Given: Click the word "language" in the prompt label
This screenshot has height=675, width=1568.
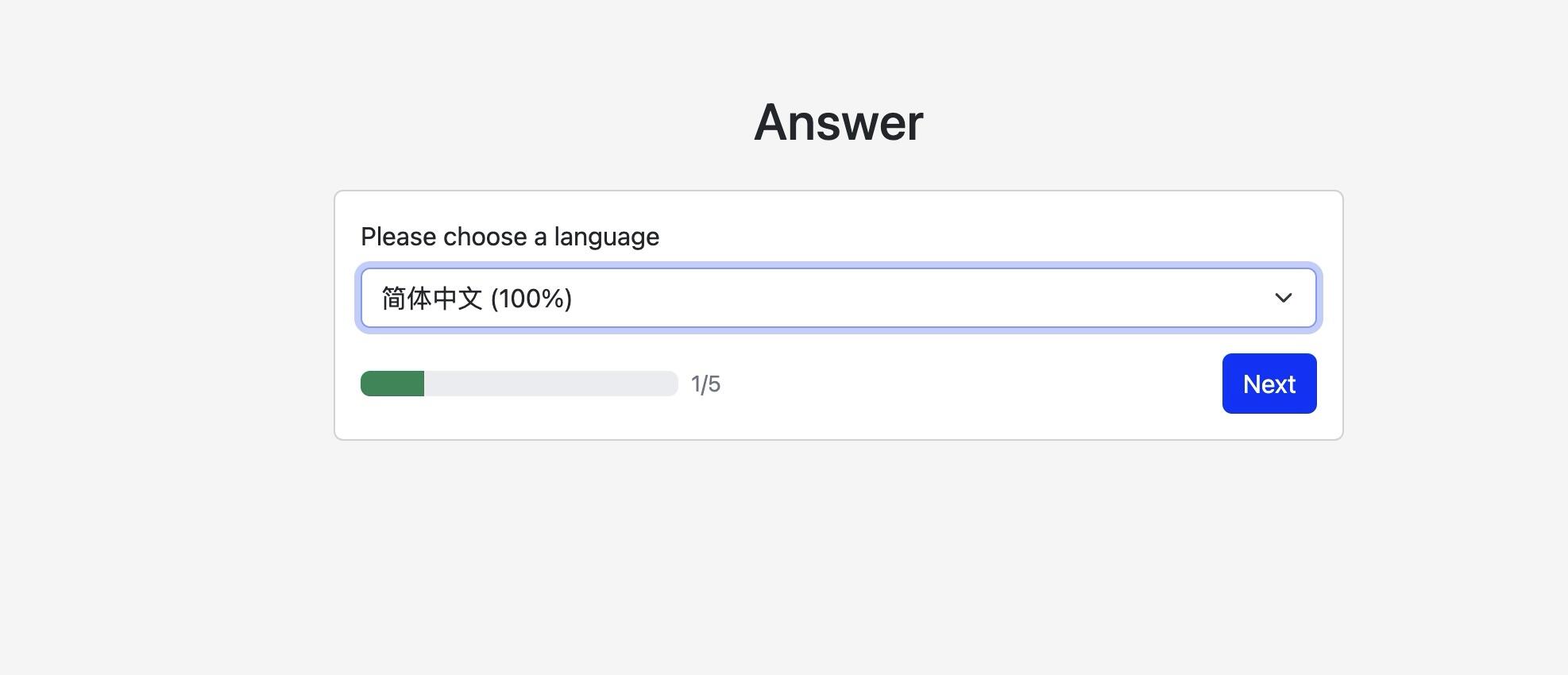Looking at the screenshot, I should (606, 237).
